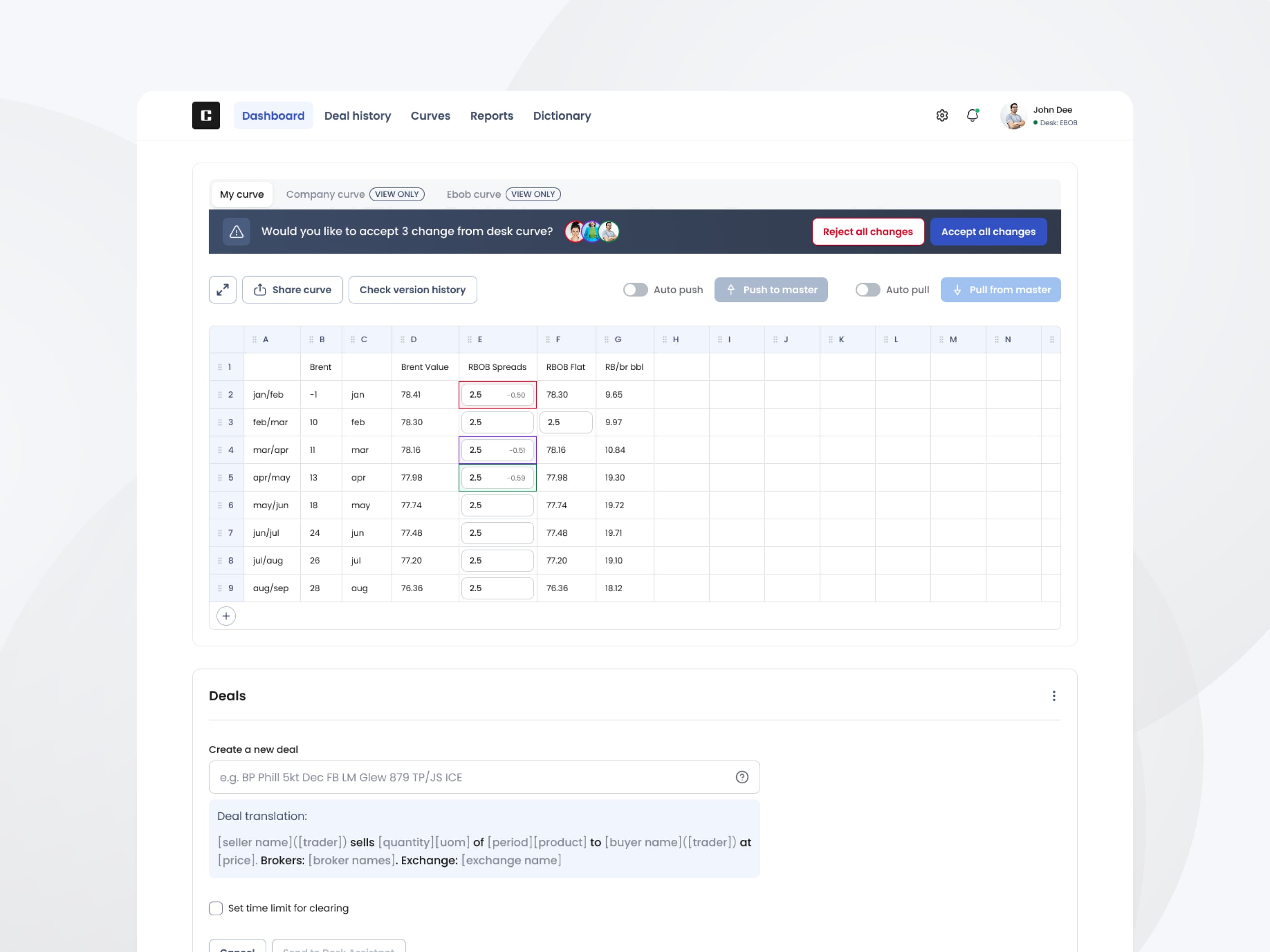Open Curves page
Viewport: 1270px width, 952px height.
430,115
